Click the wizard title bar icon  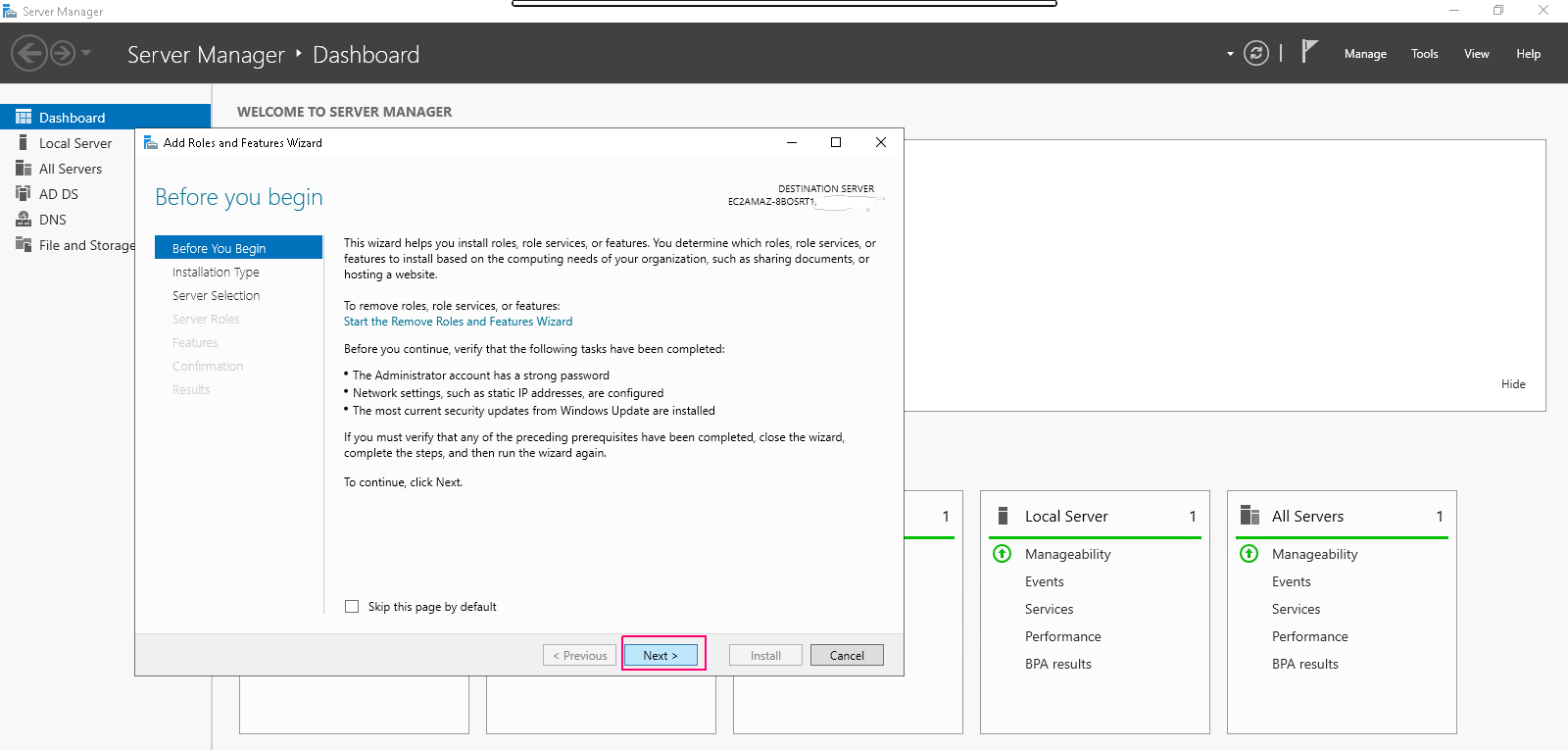click(151, 142)
